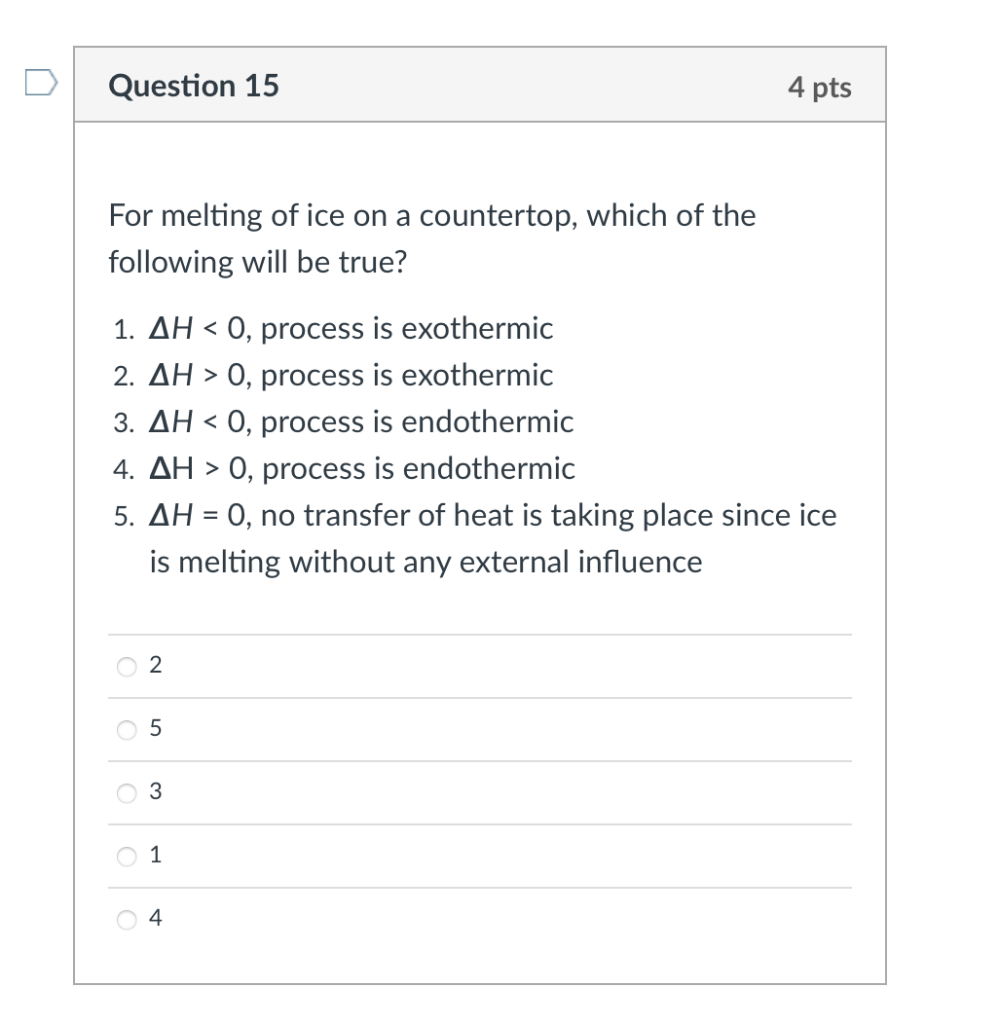Click the Question 15 header title
This screenshot has width=999, height=1024.
coord(196,86)
